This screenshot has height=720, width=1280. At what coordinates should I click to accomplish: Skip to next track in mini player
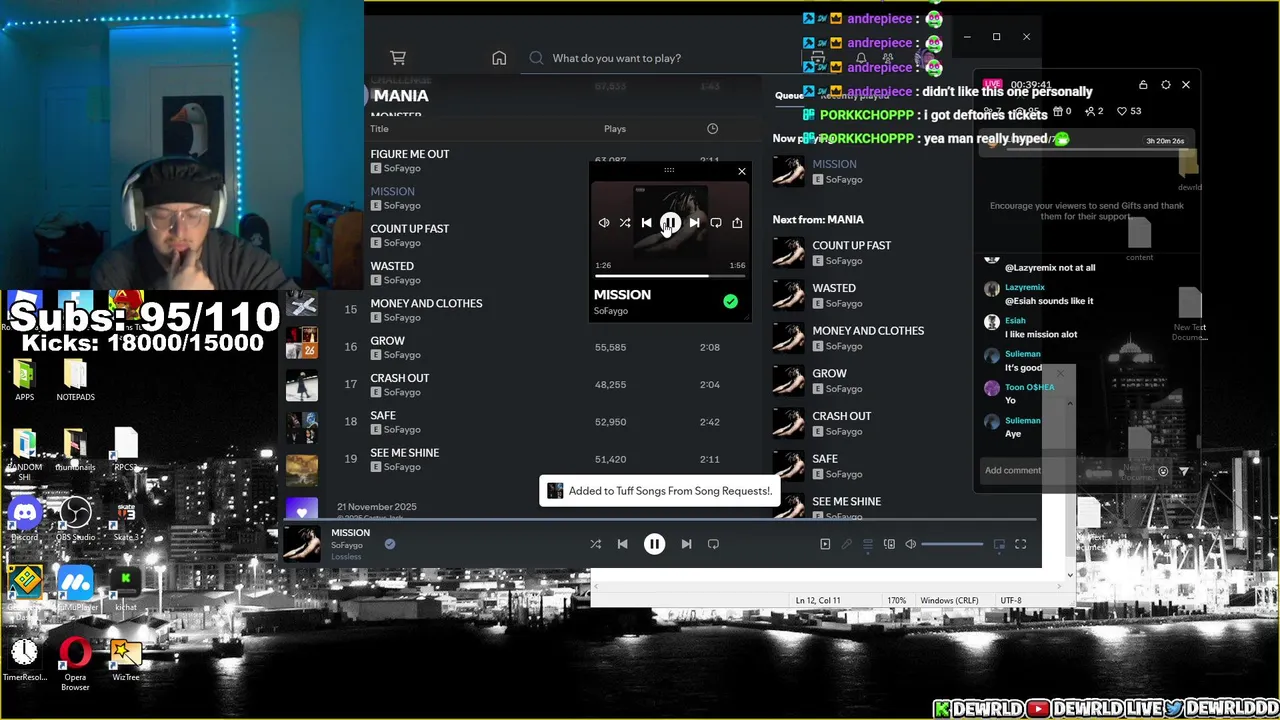coord(694,223)
